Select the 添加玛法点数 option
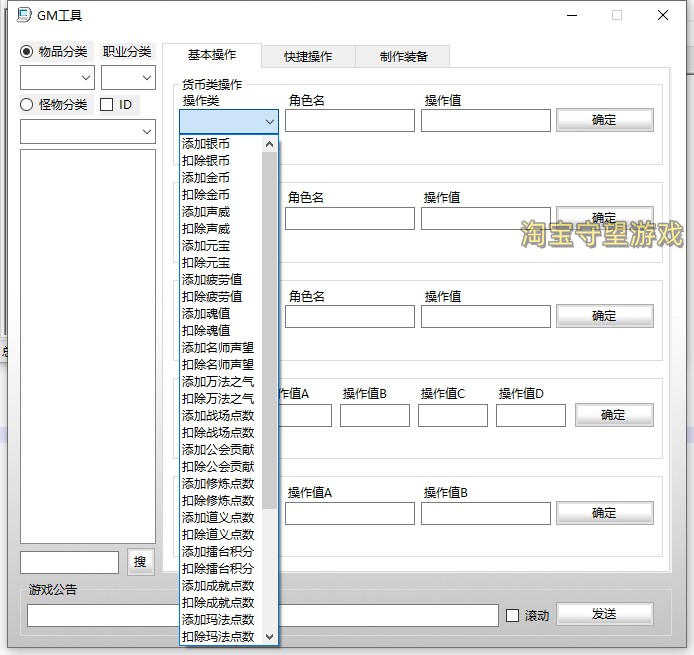 (x=221, y=620)
